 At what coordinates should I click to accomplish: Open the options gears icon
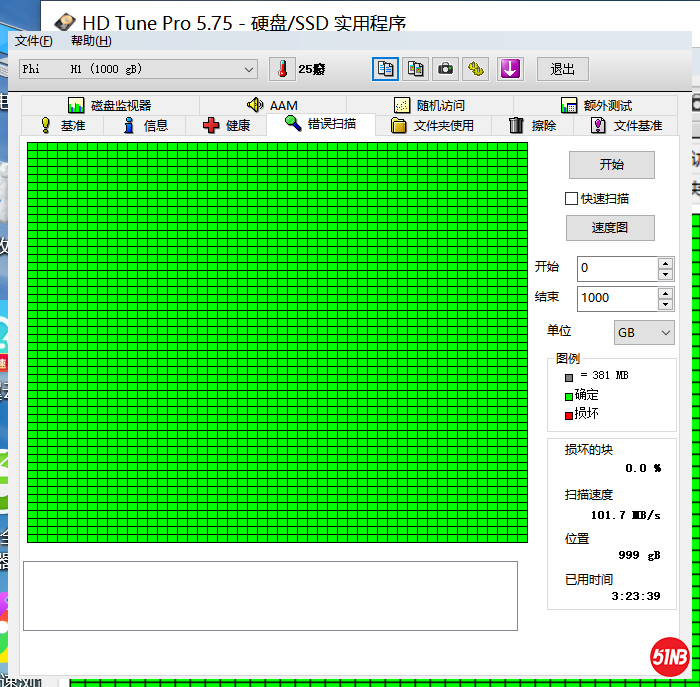click(x=475, y=69)
